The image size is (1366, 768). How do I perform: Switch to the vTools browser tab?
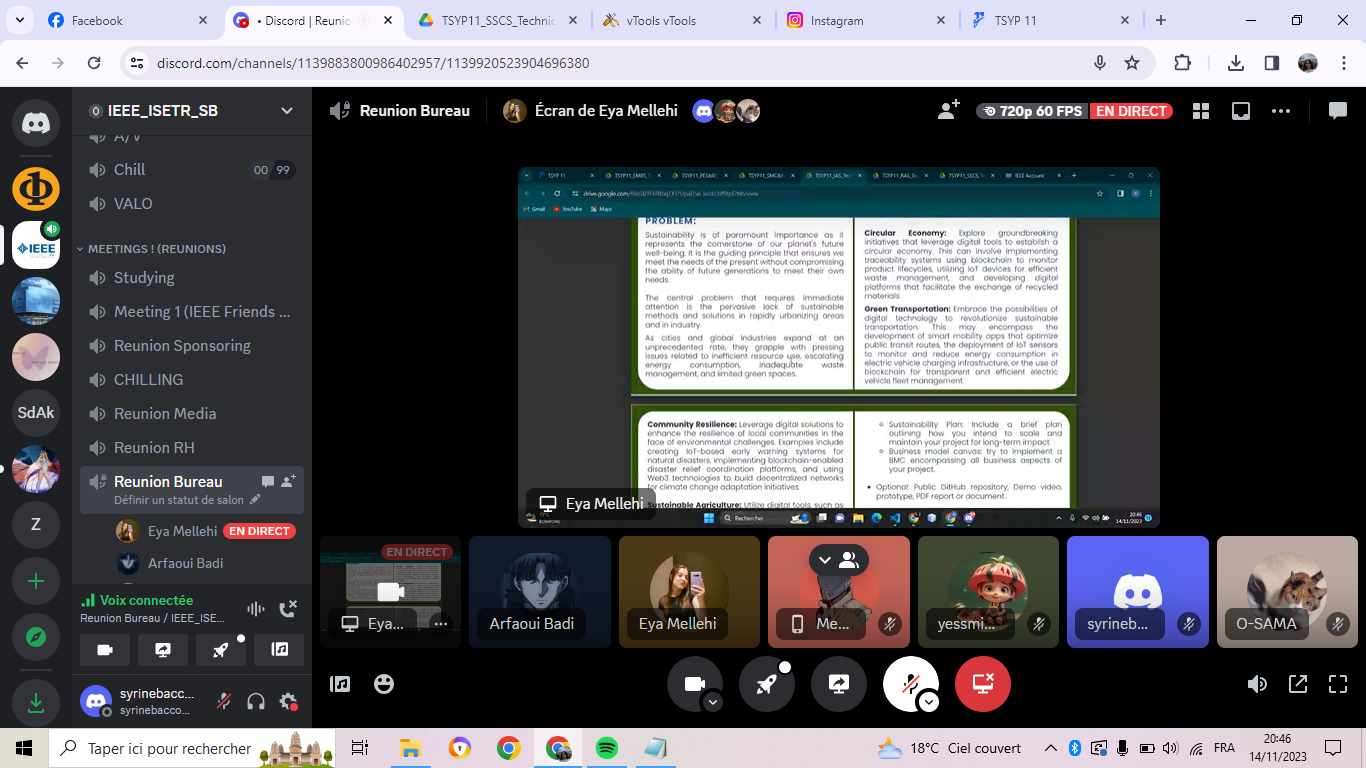(682, 20)
